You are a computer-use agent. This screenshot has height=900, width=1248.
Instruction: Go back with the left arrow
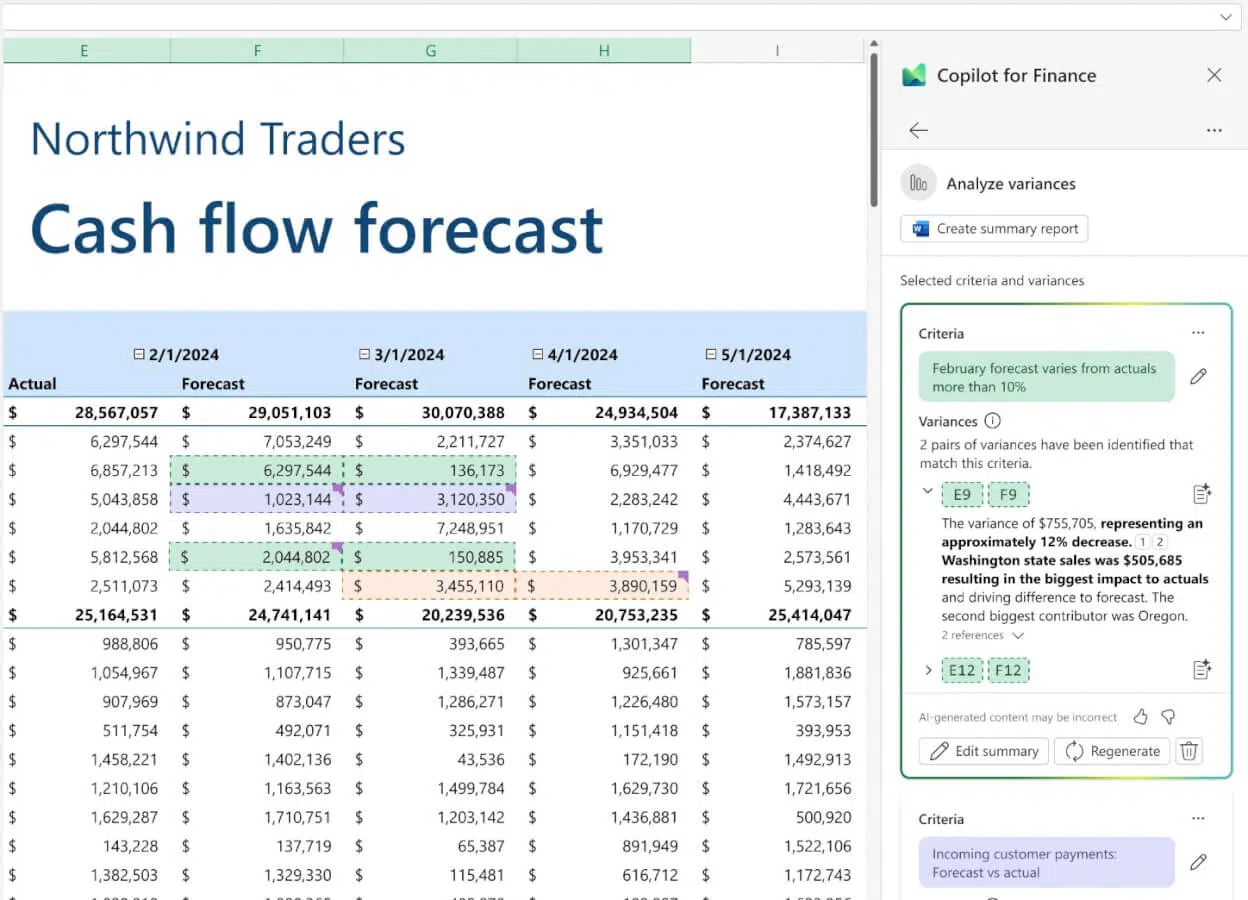point(918,130)
